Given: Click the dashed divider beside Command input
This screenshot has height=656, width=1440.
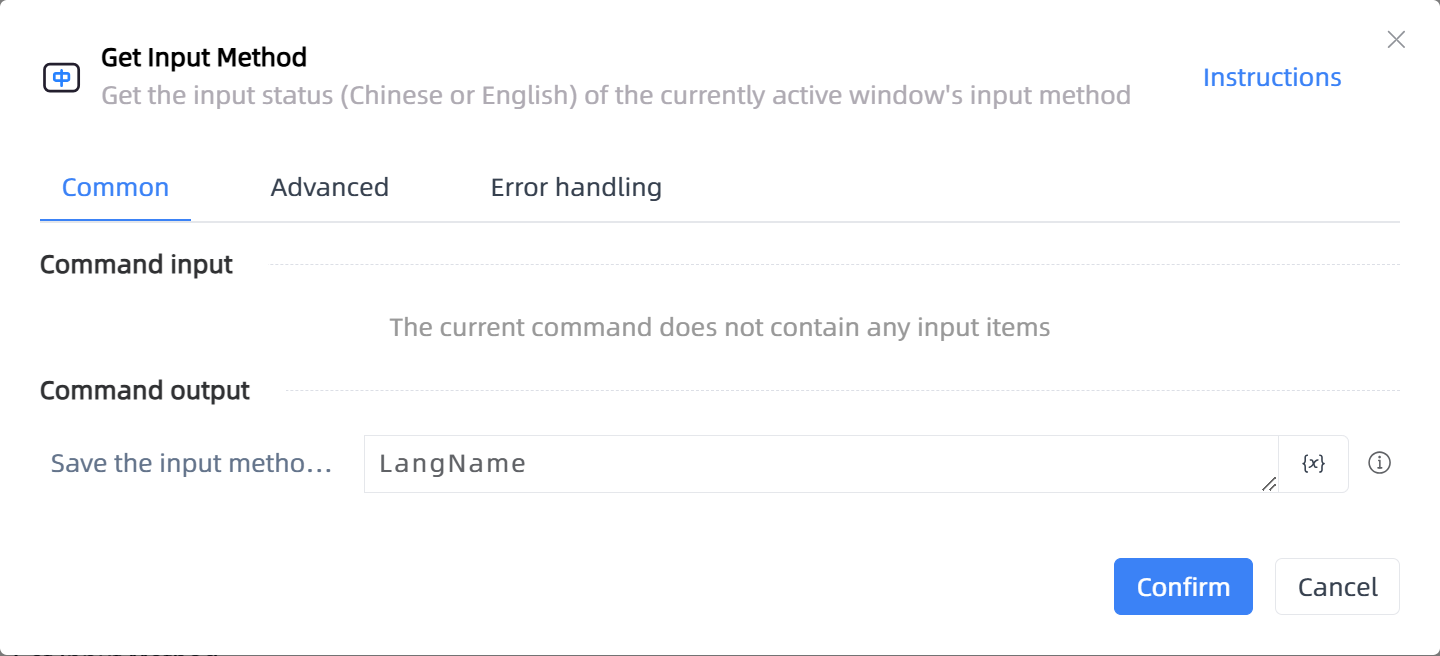Looking at the screenshot, I should 834,265.
